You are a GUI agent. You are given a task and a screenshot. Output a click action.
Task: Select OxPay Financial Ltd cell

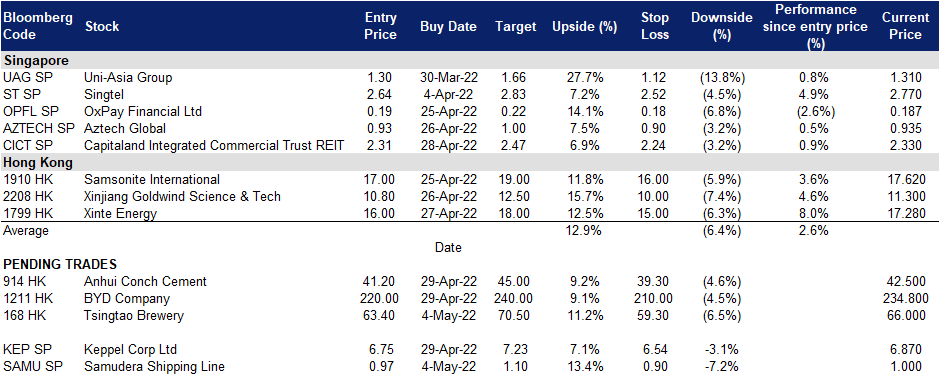tap(143, 111)
